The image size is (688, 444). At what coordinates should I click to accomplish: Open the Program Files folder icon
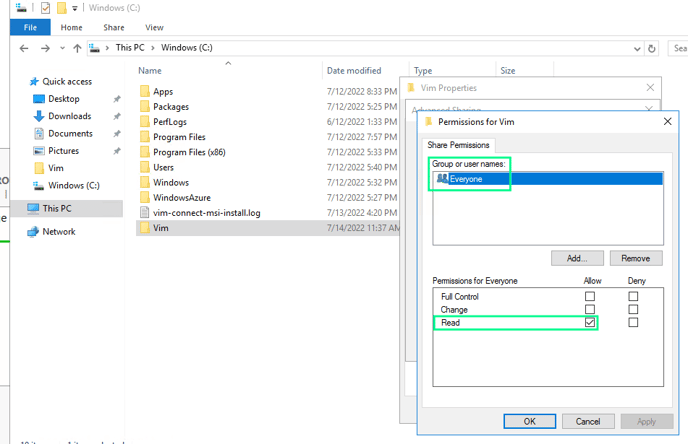[x=144, y=137]
